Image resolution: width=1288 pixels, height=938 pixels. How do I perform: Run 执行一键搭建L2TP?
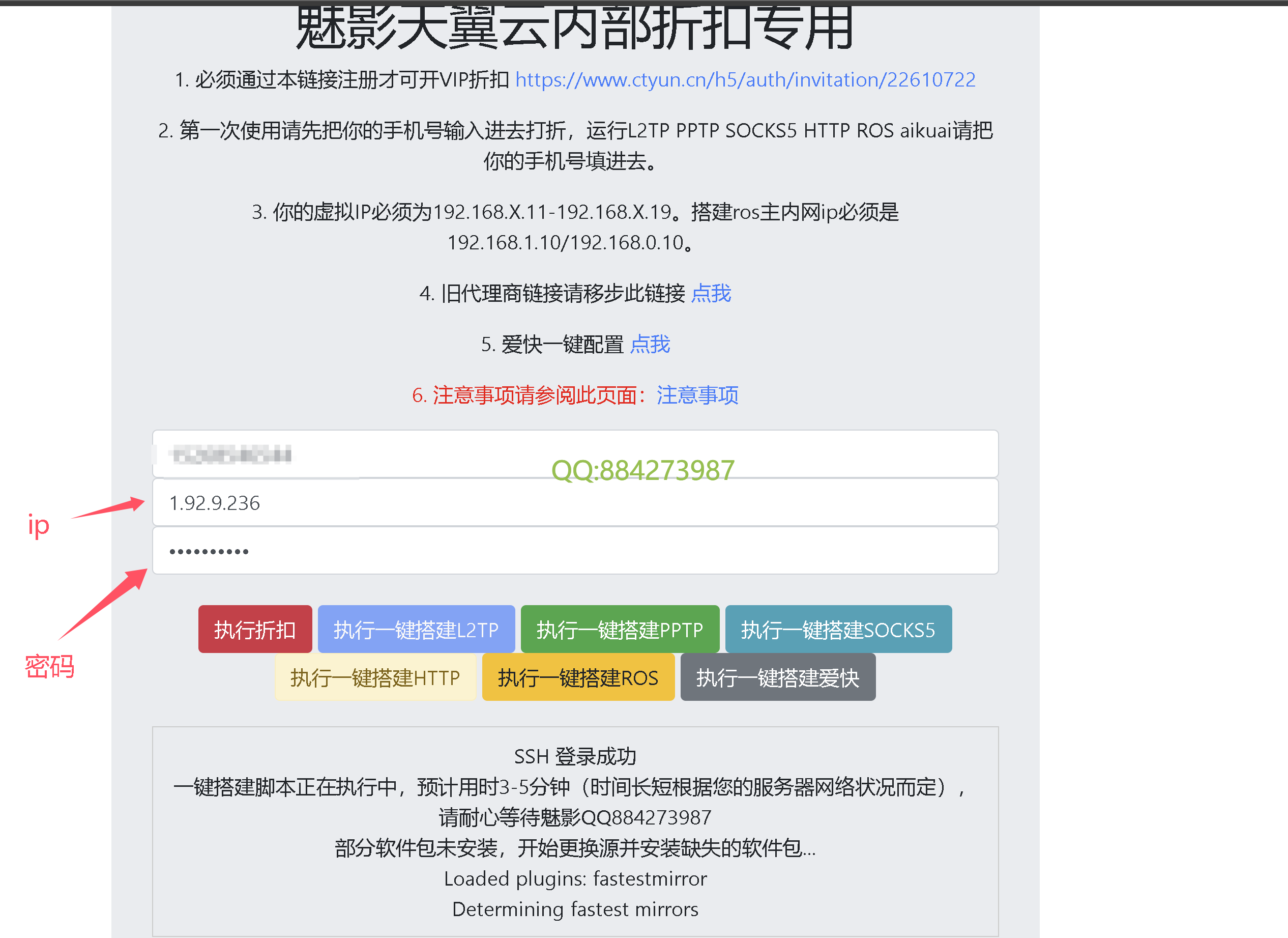416,629
